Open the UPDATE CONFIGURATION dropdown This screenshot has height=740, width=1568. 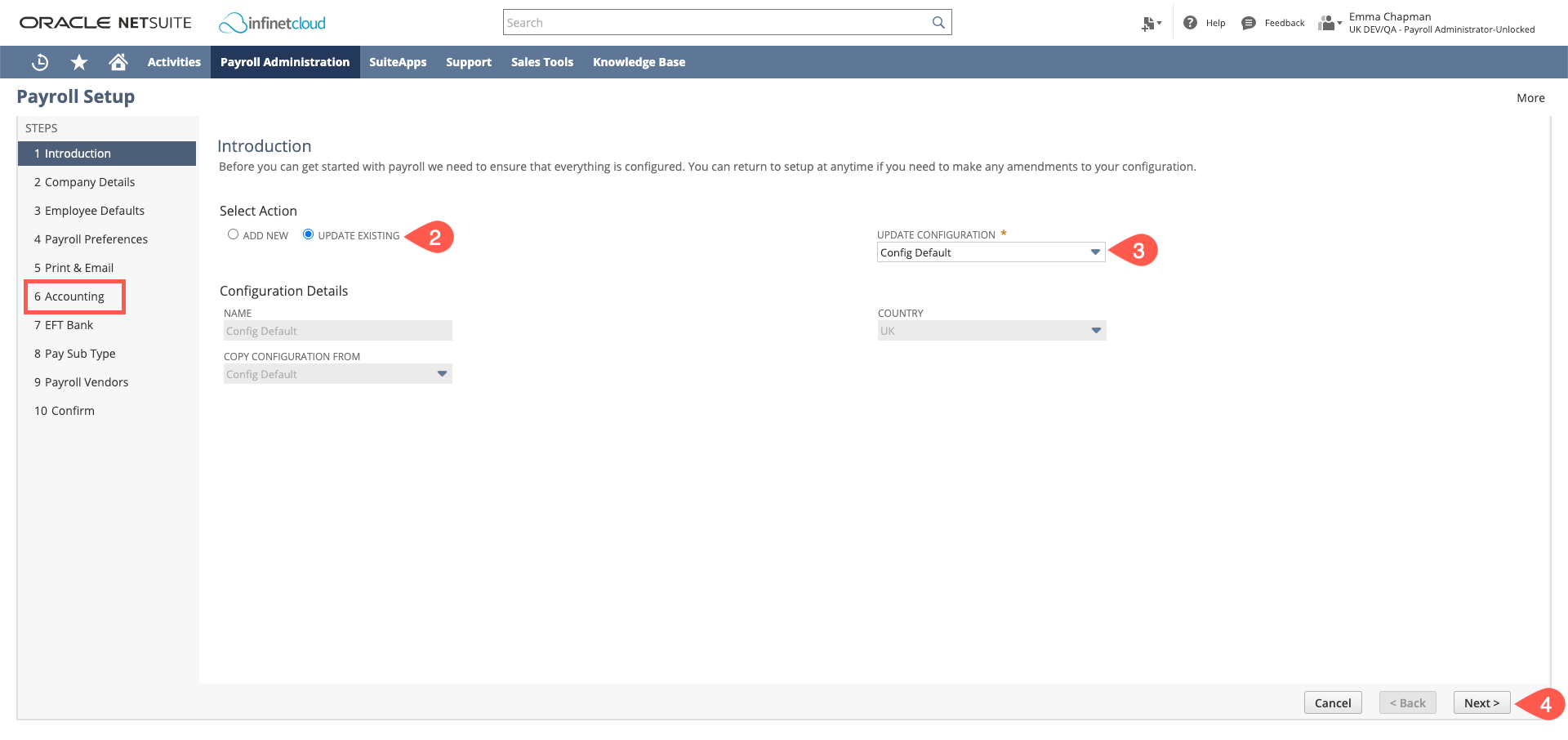click(1095, 252)
